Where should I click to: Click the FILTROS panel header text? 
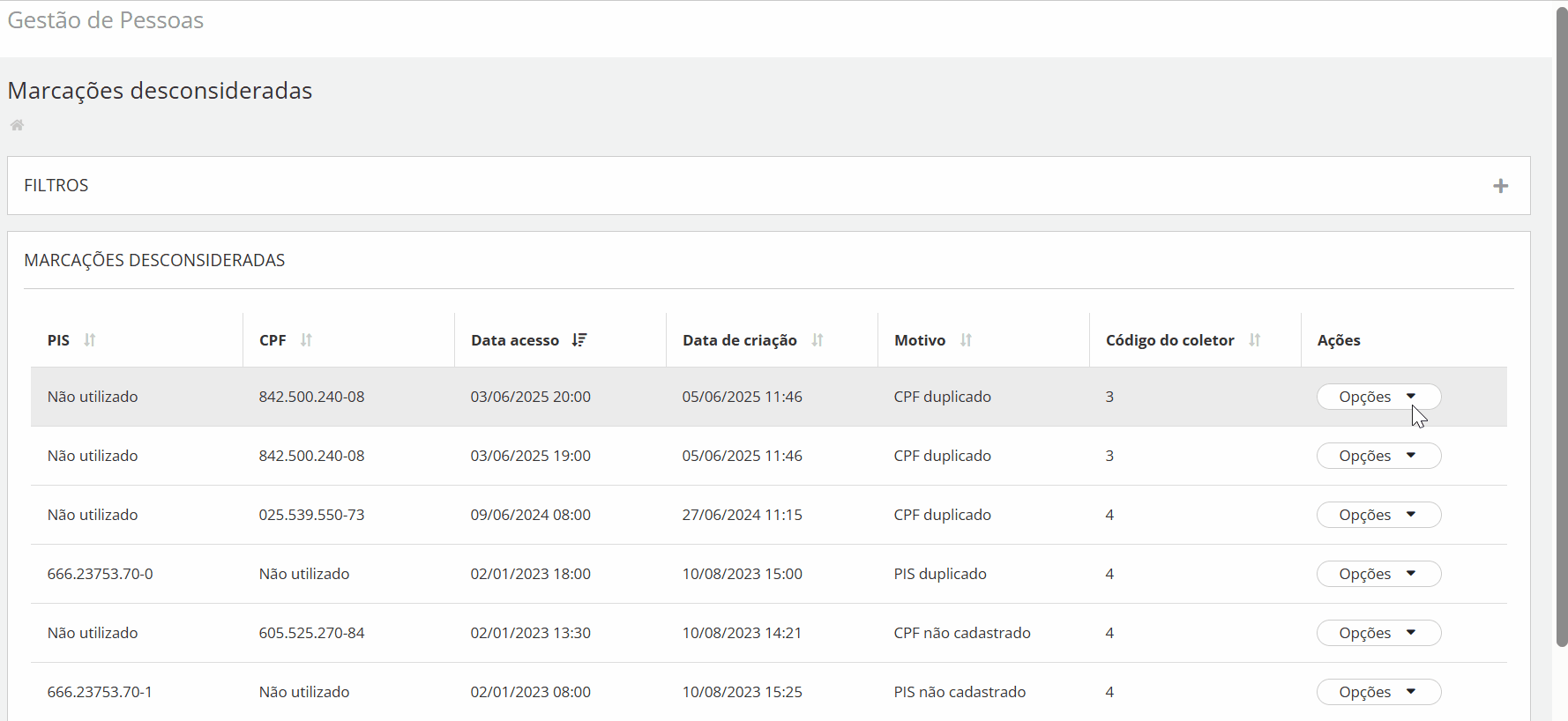tap(56, 186)
